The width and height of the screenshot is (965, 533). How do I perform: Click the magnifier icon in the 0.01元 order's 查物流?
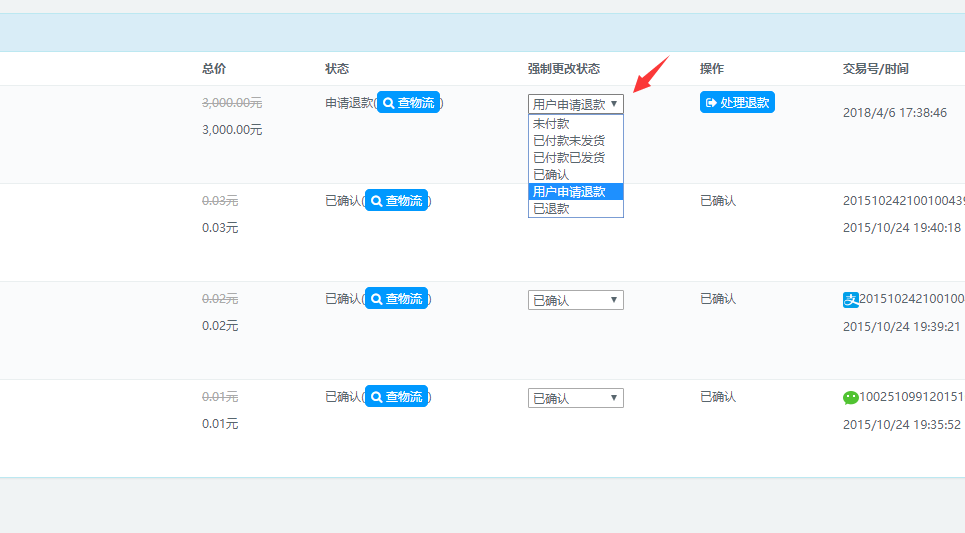pos(376,397)
